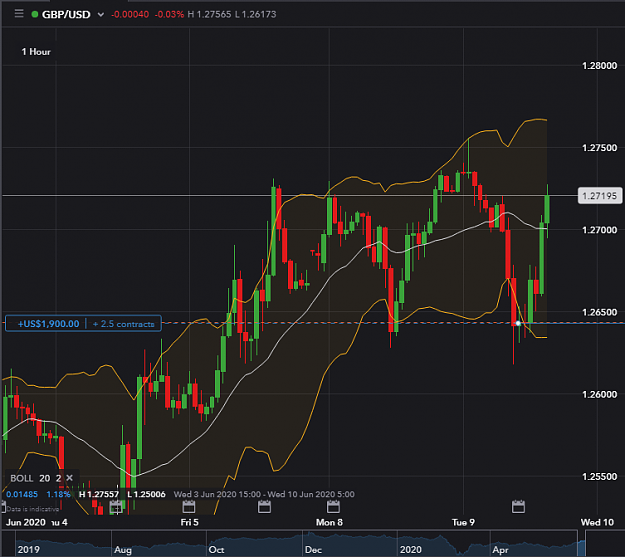Click the L 1.25006 visible range low
Screen dimensions: 625x557
point(146,494)
